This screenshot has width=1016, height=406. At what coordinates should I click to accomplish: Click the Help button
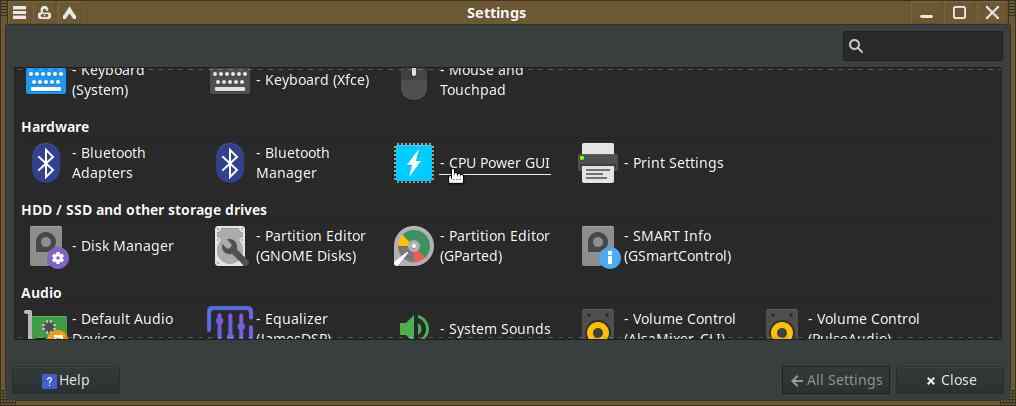[66, 380]
